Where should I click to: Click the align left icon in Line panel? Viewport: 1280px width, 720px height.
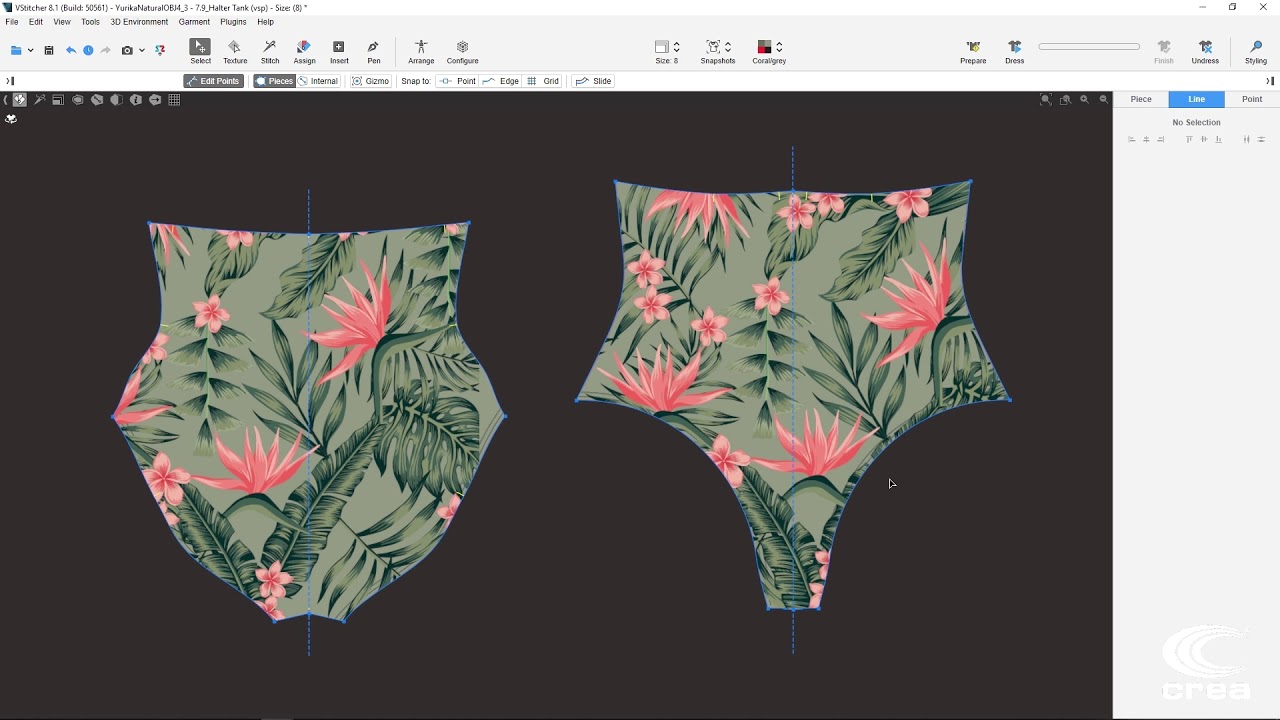point(1131,139)
